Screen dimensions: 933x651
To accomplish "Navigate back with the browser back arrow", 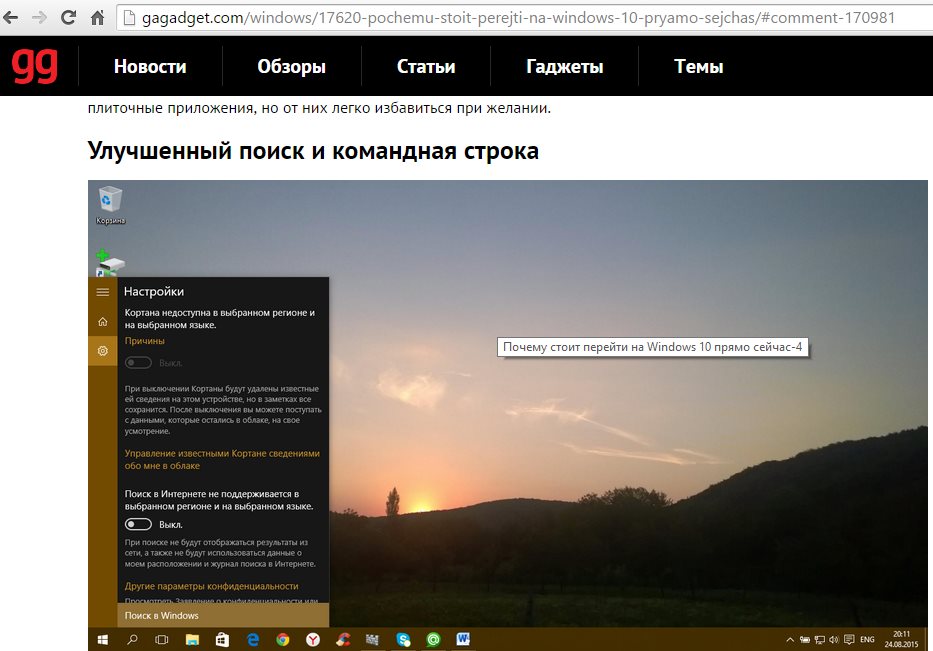I will coord(12,18).
